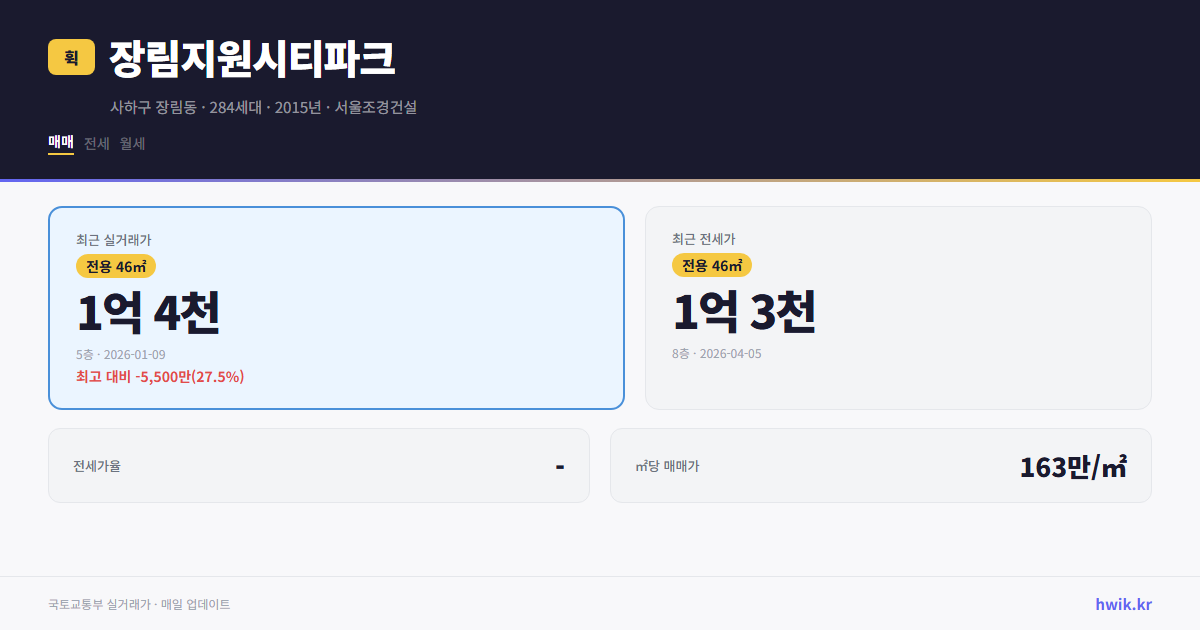Select the 전용 46㎡ badge on the jeonse card

[713, 265]
